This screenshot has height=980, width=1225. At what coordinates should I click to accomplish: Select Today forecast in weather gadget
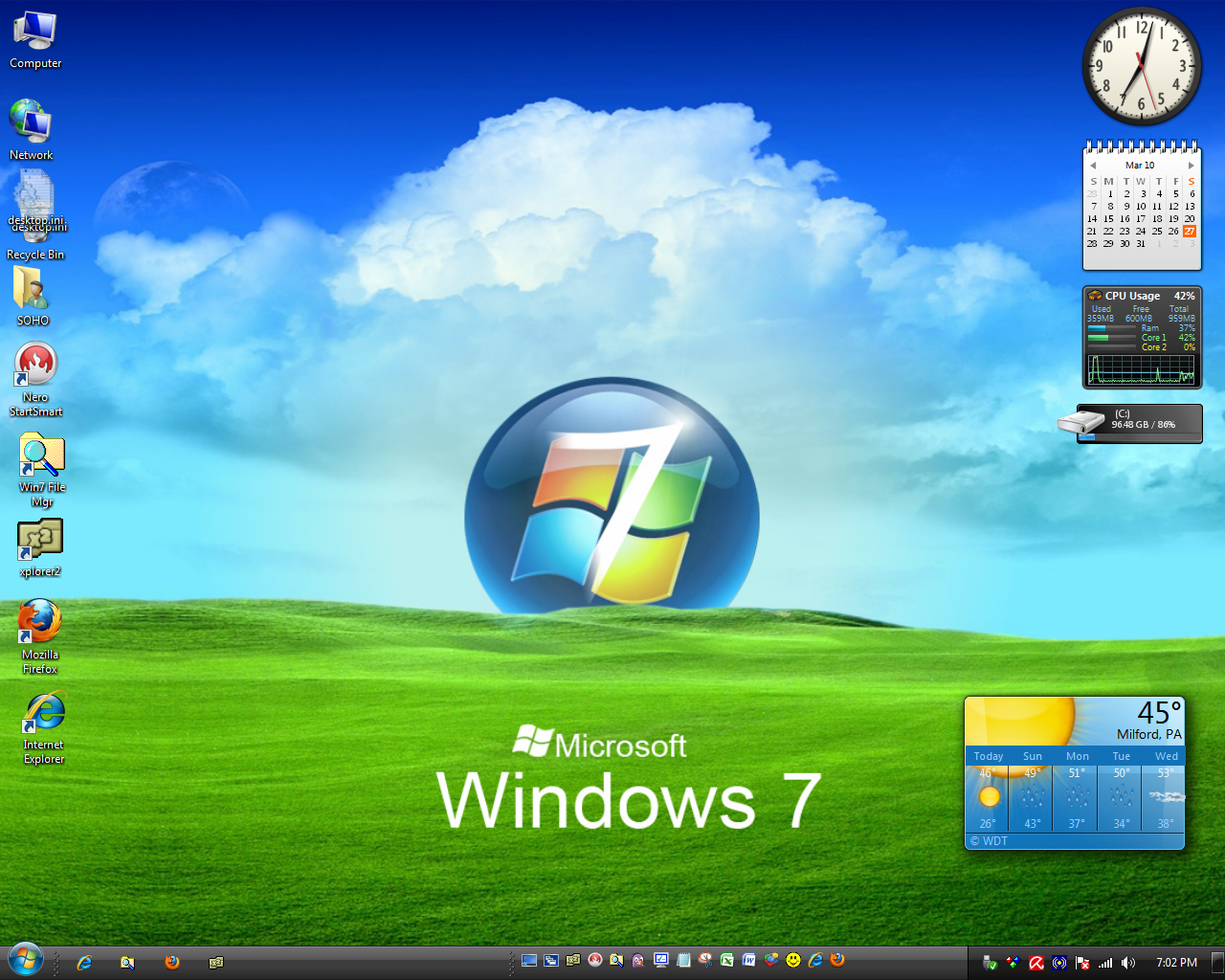pyautogui.click(x=988, y=790)
